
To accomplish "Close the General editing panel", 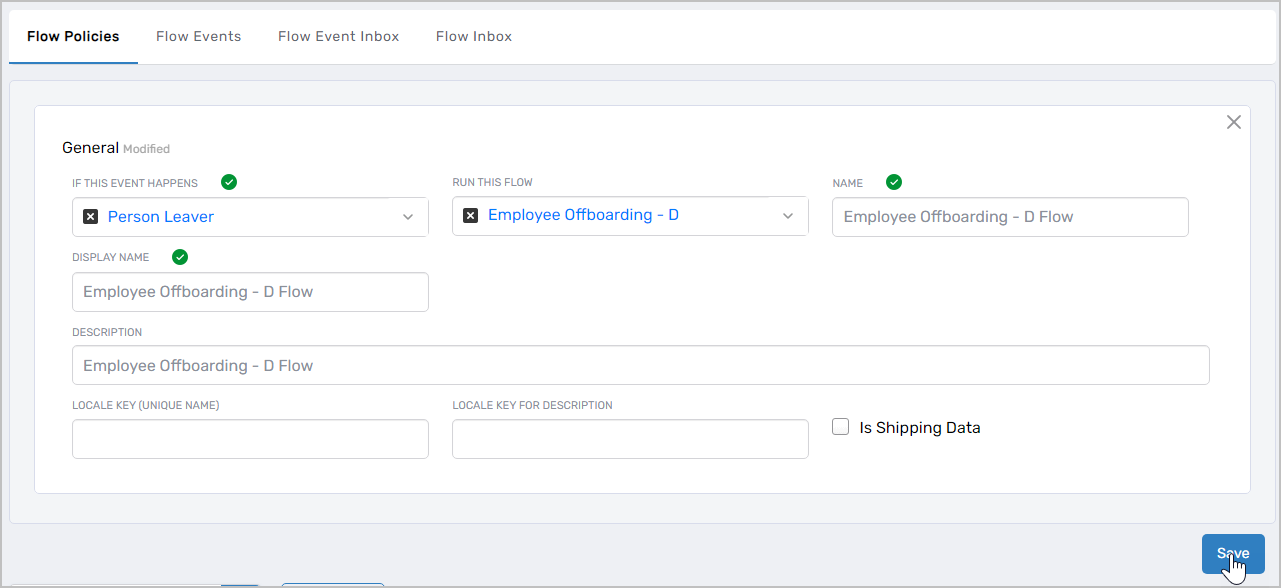I will click(1233, 121).
